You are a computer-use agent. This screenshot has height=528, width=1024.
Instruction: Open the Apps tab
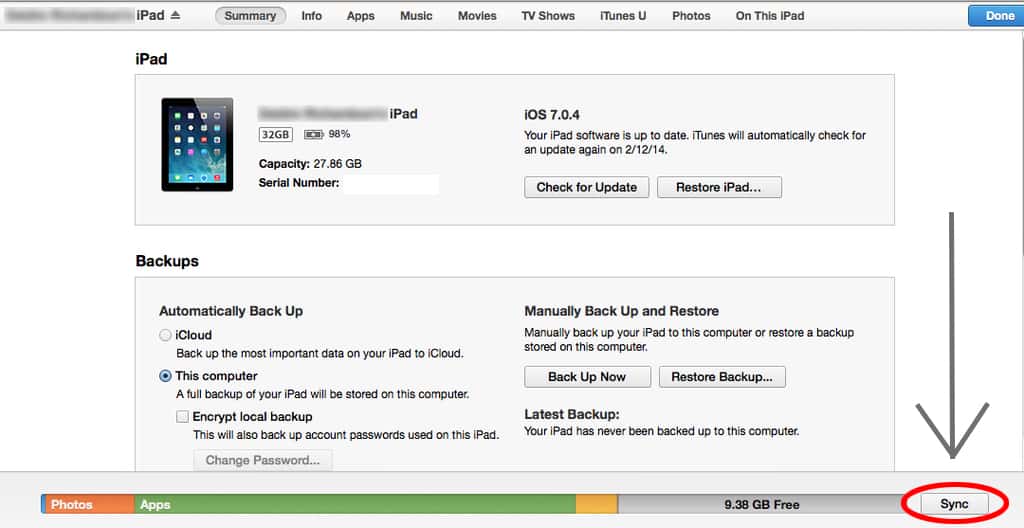(360, 16)
